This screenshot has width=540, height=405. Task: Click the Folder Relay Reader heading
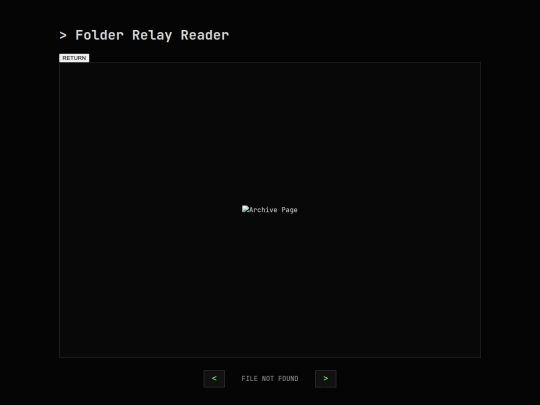(x=144, y=35)
